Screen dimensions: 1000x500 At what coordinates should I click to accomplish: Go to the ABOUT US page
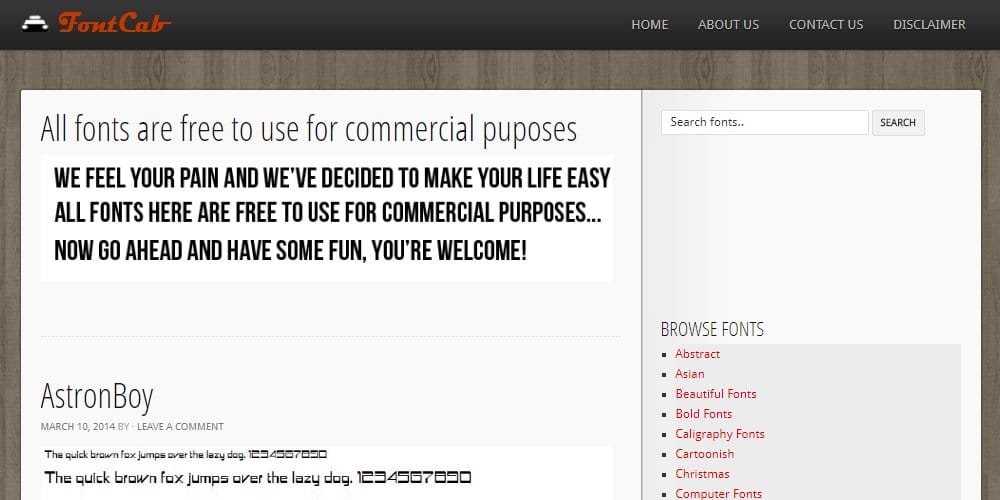(x=728, y=24)
